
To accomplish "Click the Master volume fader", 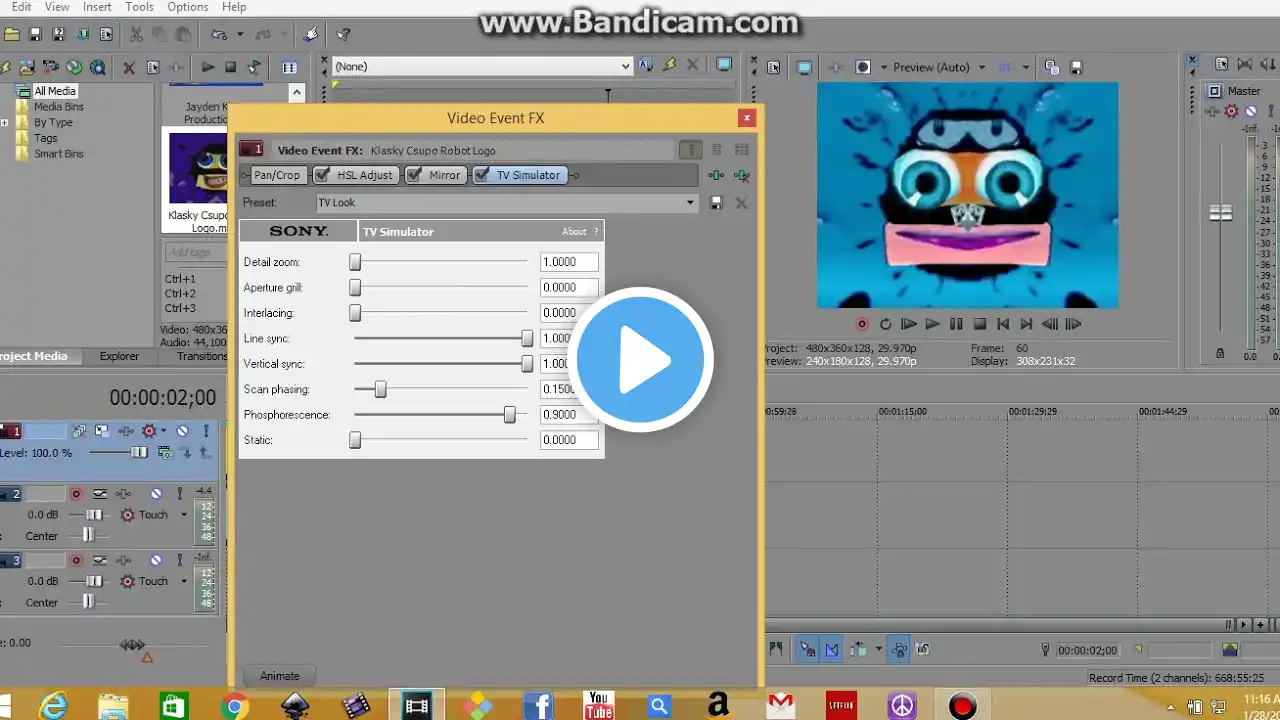I will point(1221,213).
